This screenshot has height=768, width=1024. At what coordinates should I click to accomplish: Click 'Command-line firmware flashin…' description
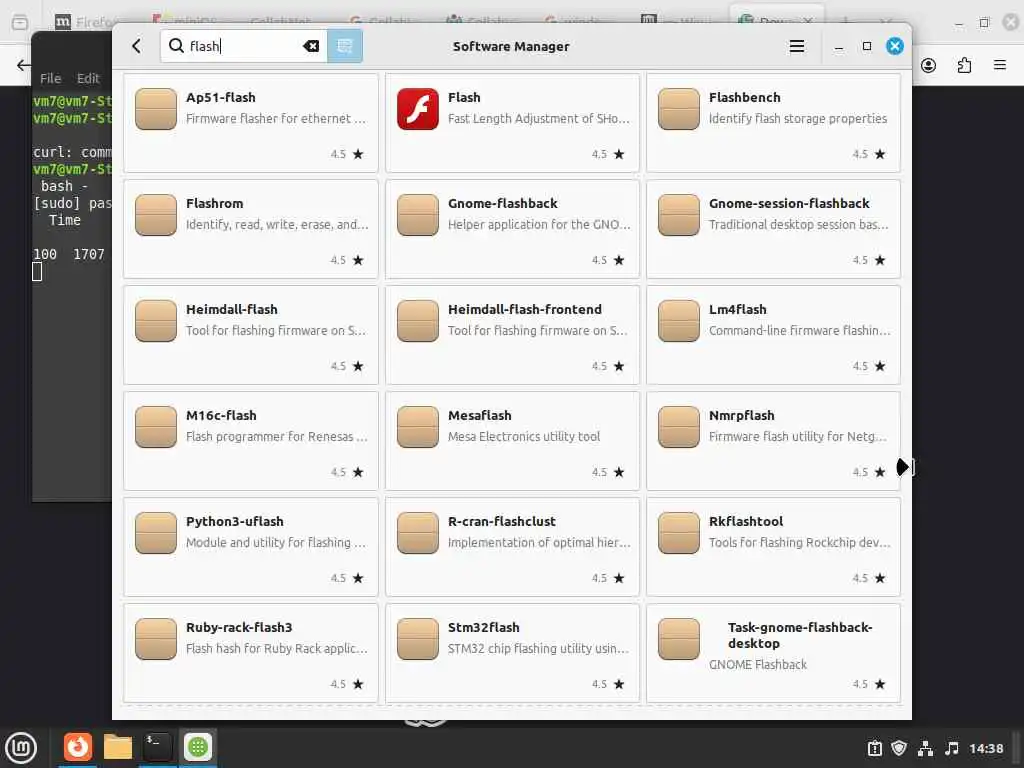[x=799, y=330]
